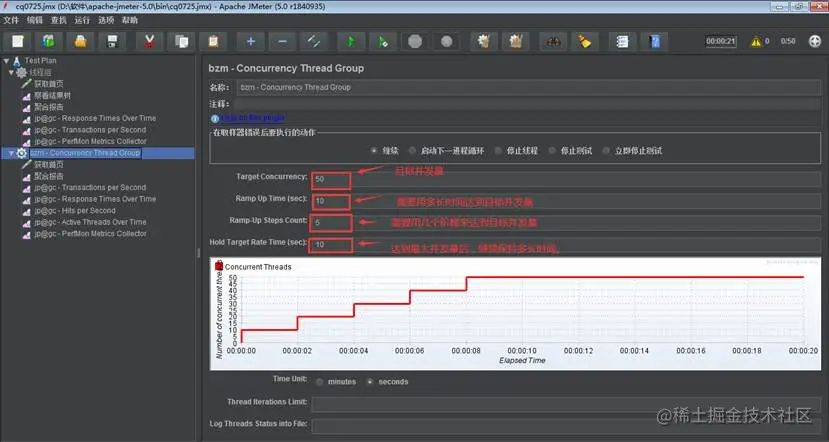This screenshot has height=442, width=829.
Task: Open the 编辑 menu
Action: pyautogui.click(x=35, y=20)
